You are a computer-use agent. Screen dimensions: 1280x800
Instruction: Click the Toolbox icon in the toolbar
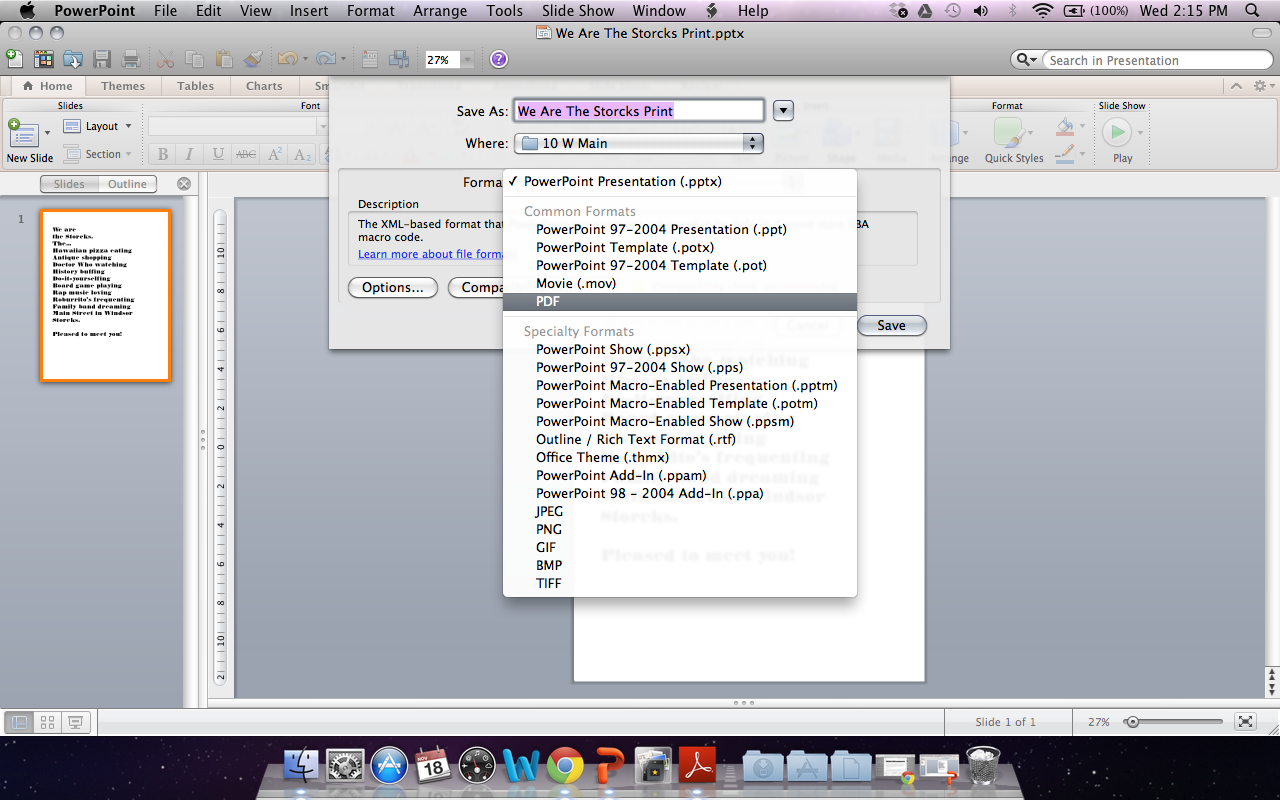tap(370, 59)
